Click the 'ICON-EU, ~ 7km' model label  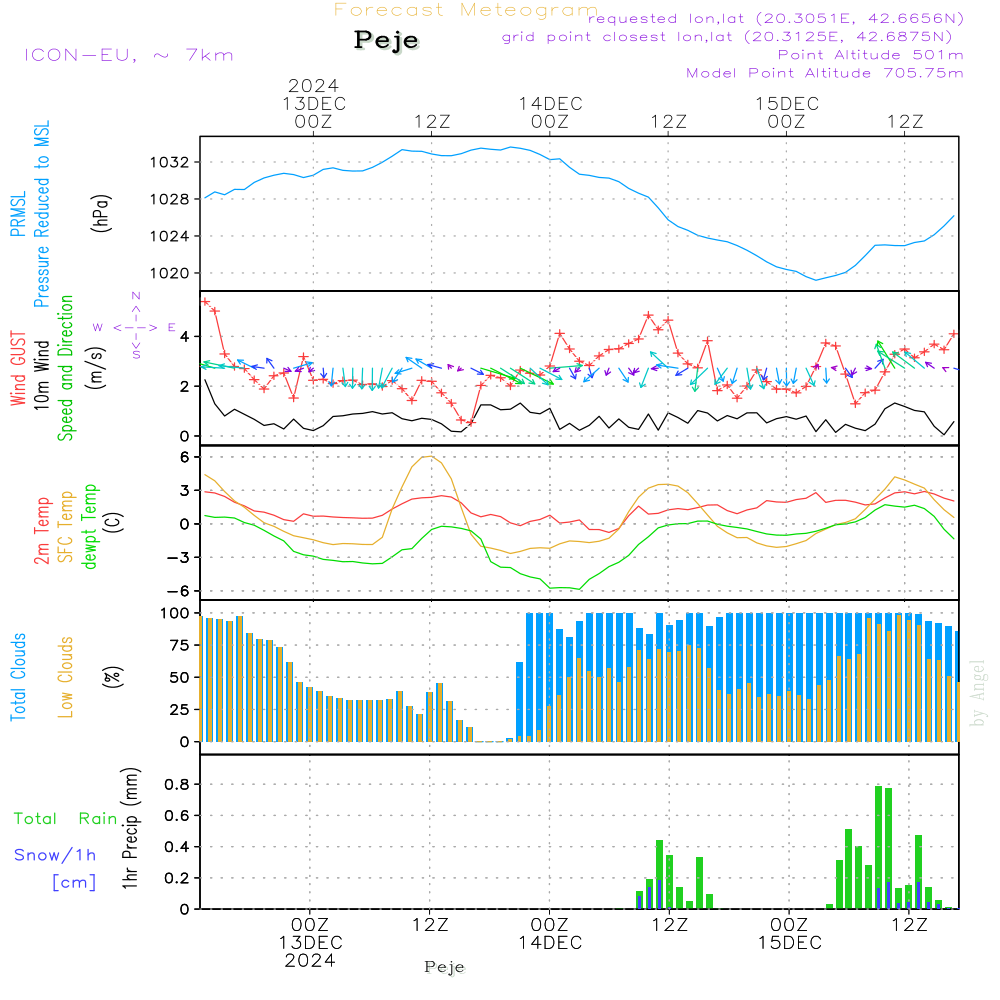129,55
